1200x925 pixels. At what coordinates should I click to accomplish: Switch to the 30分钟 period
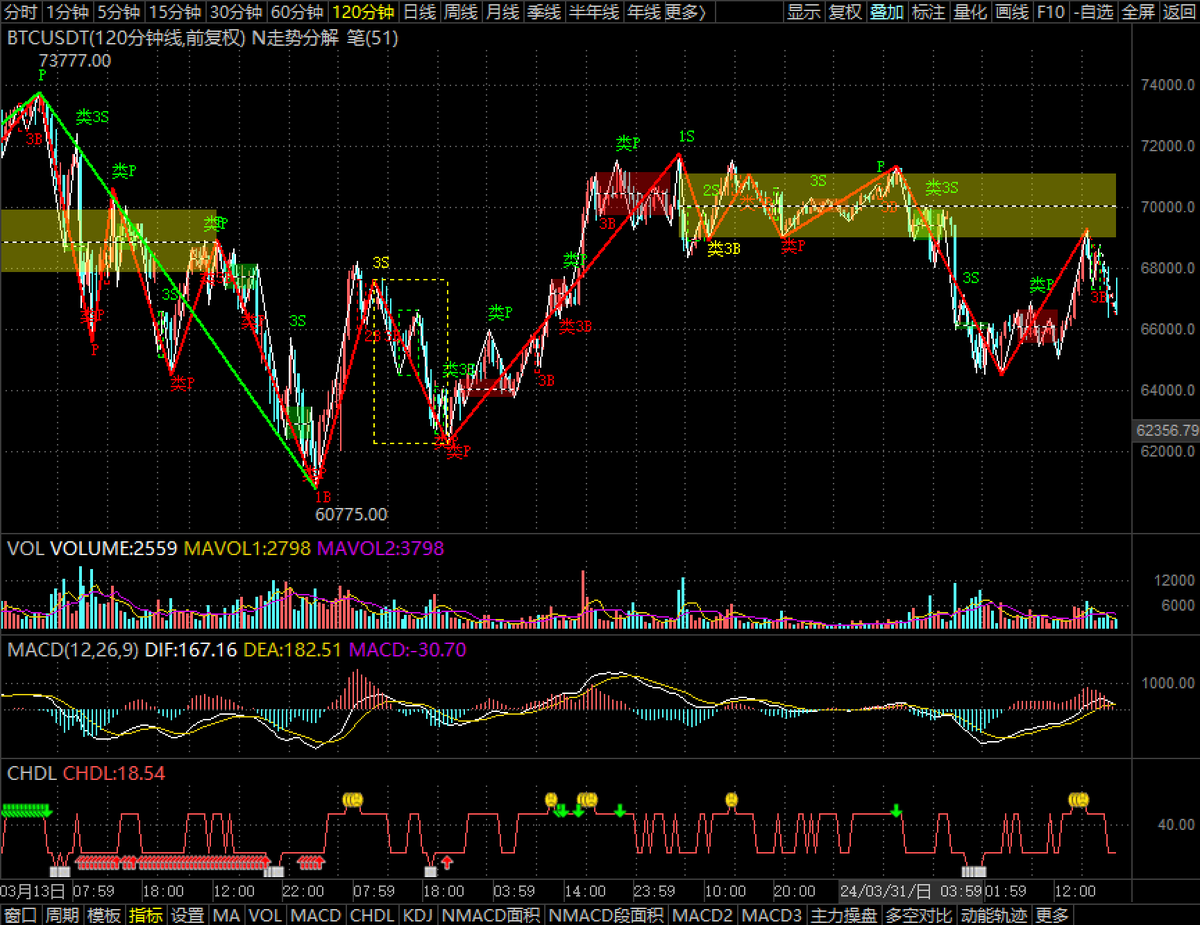236,12
